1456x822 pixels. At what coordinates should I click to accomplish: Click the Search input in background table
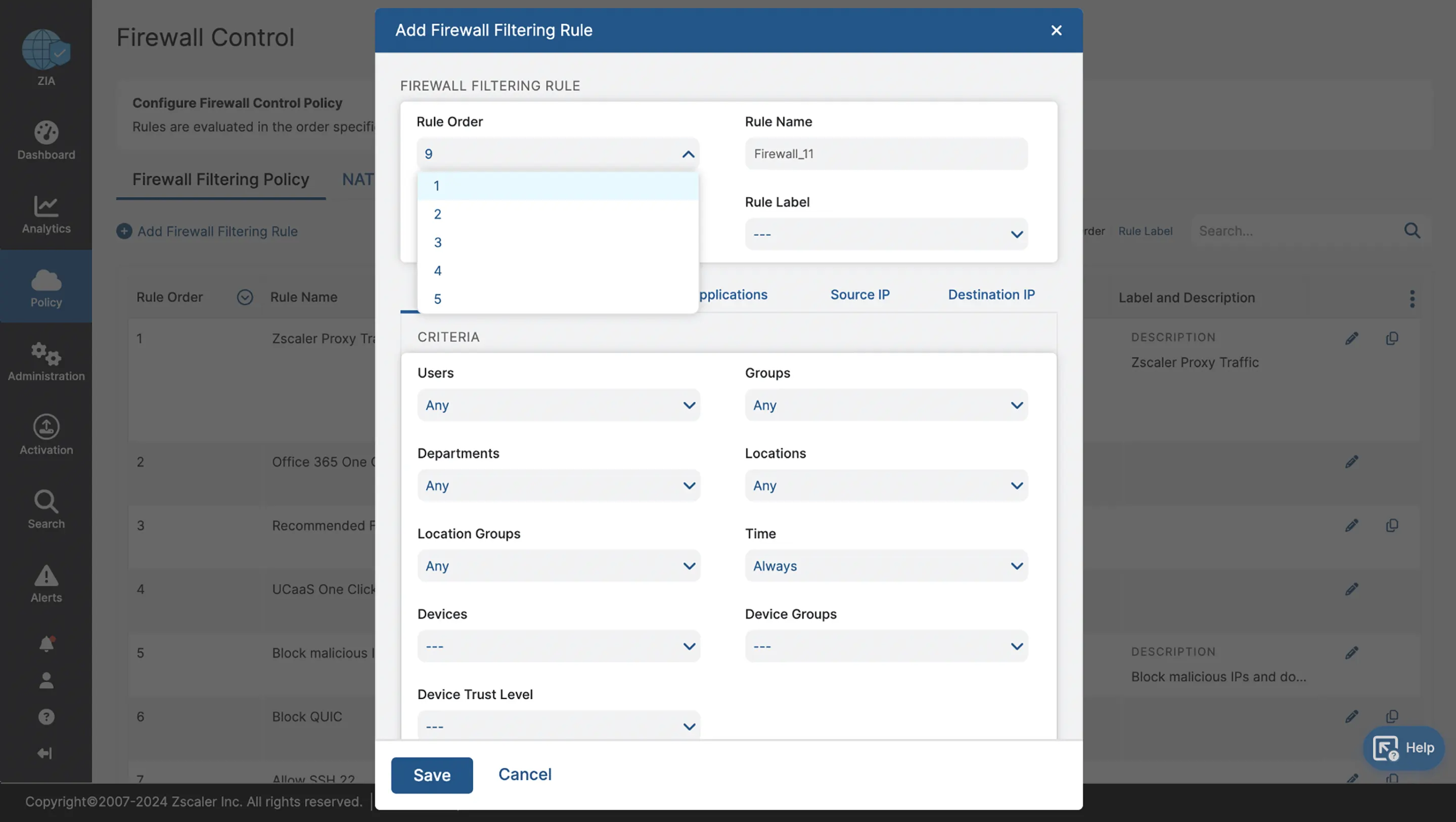click(1294, 231)
